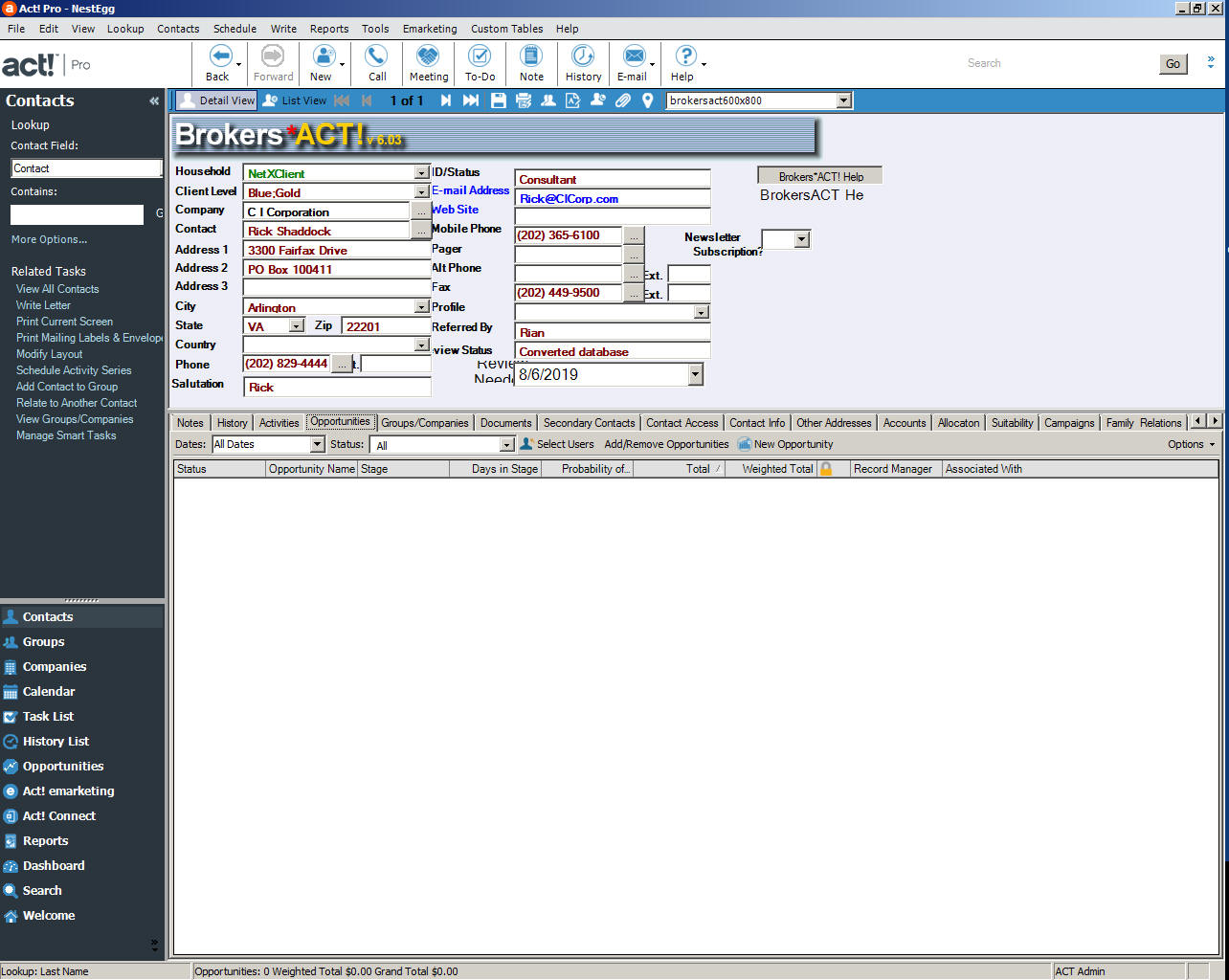Click the attach file paperclip icon

point(623,100)
